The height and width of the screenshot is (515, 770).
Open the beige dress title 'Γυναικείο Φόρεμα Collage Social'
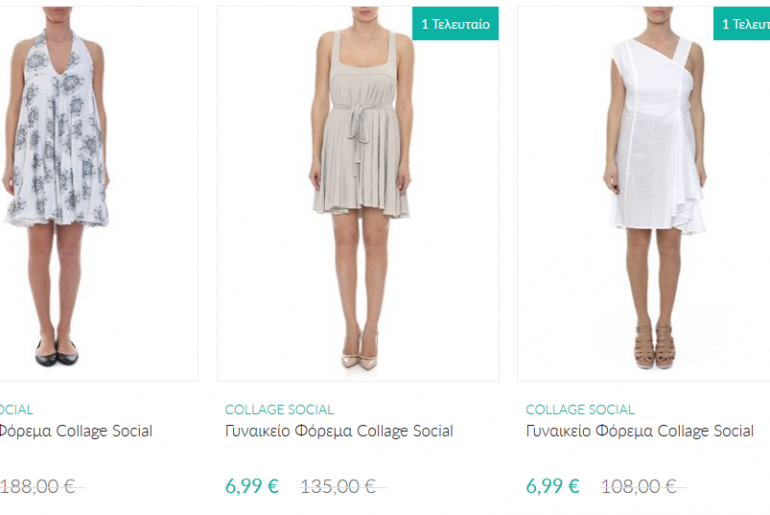click(339, 431)
